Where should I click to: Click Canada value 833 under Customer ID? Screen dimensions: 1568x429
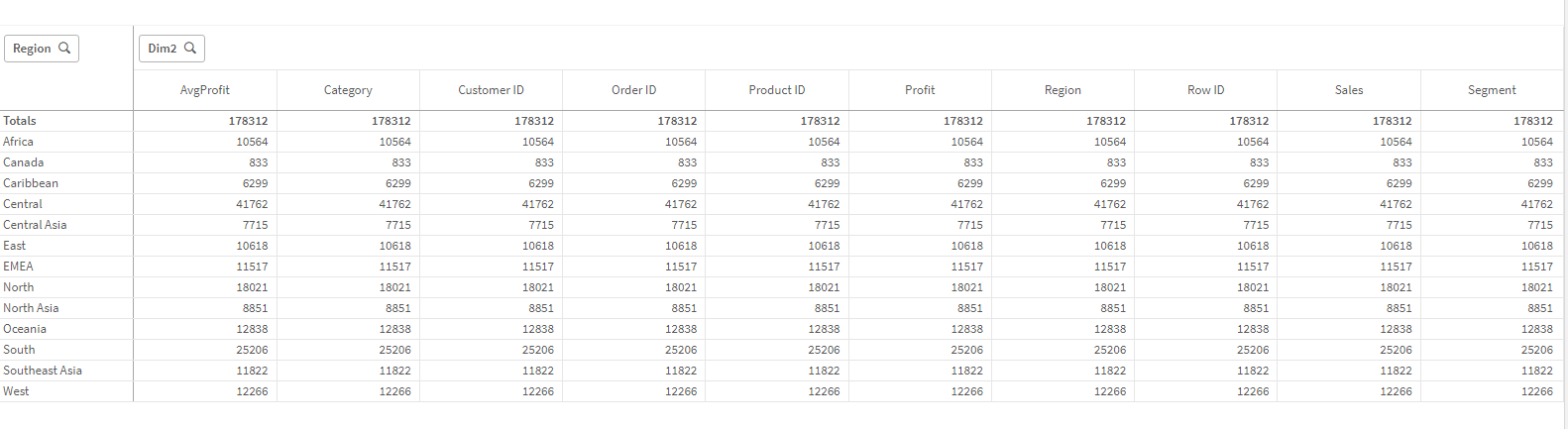tap(544, 162)
